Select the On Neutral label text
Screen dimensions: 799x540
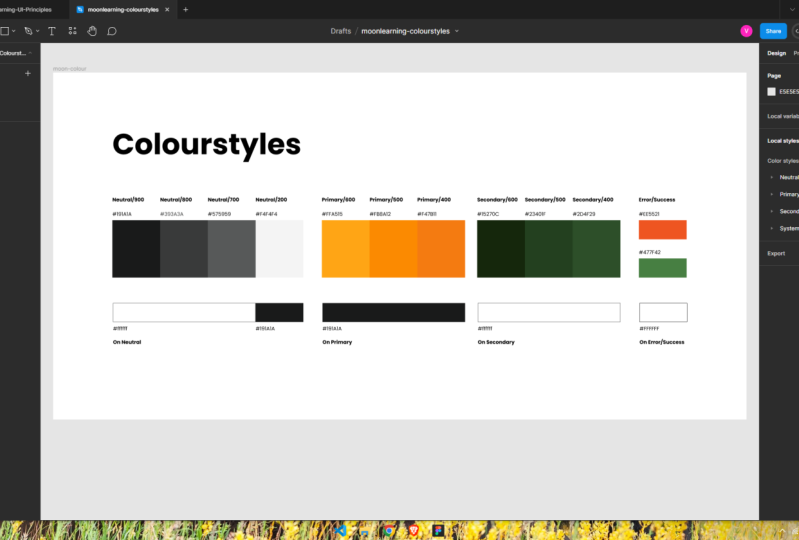click(127, 342)
